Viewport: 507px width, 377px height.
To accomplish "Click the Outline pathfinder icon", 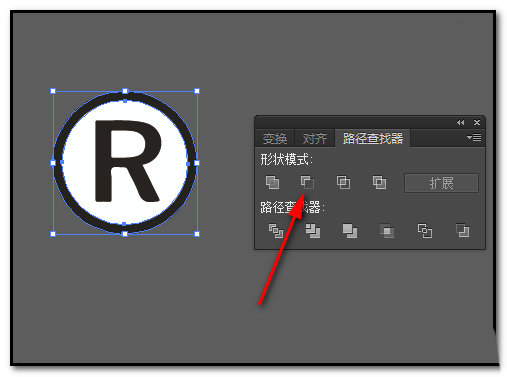I will 425,231.
